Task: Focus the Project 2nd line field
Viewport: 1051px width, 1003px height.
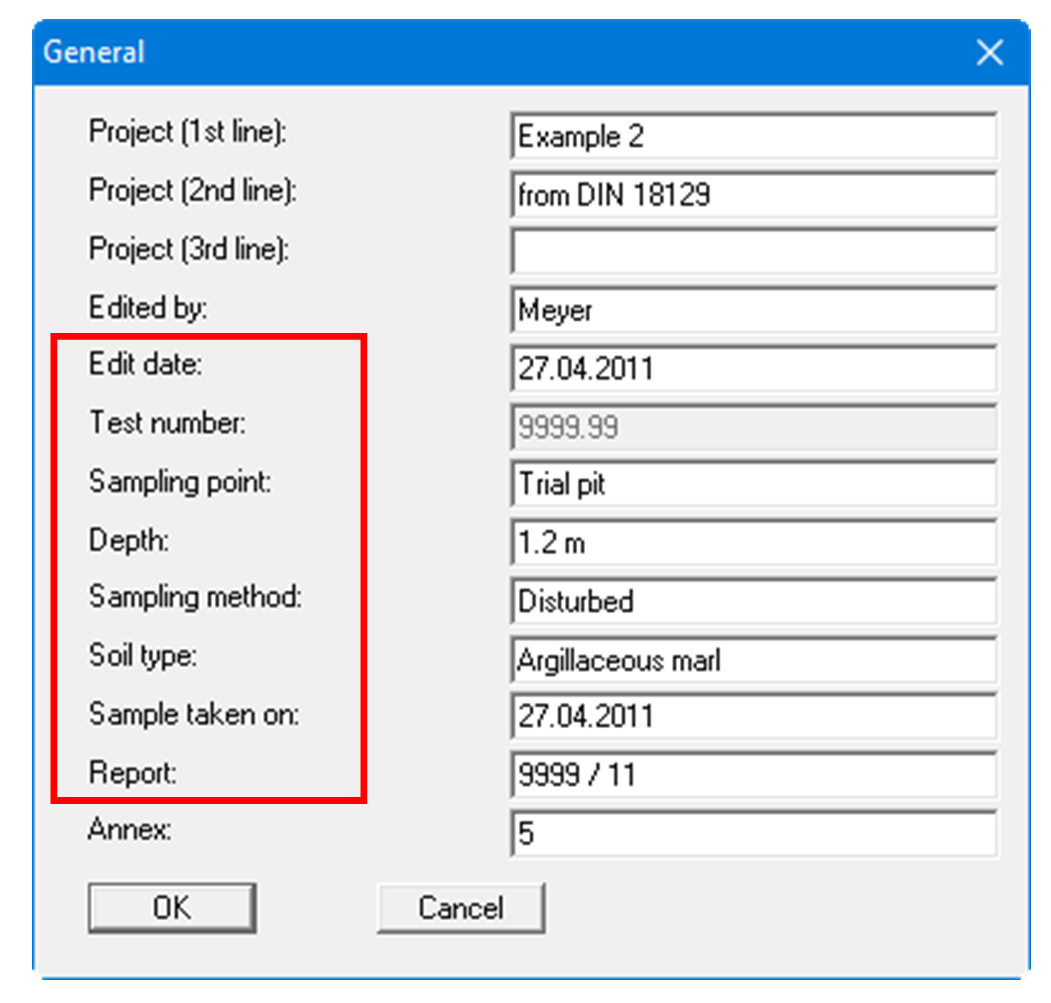Action: pyautogui.click(x=752, y=194)
